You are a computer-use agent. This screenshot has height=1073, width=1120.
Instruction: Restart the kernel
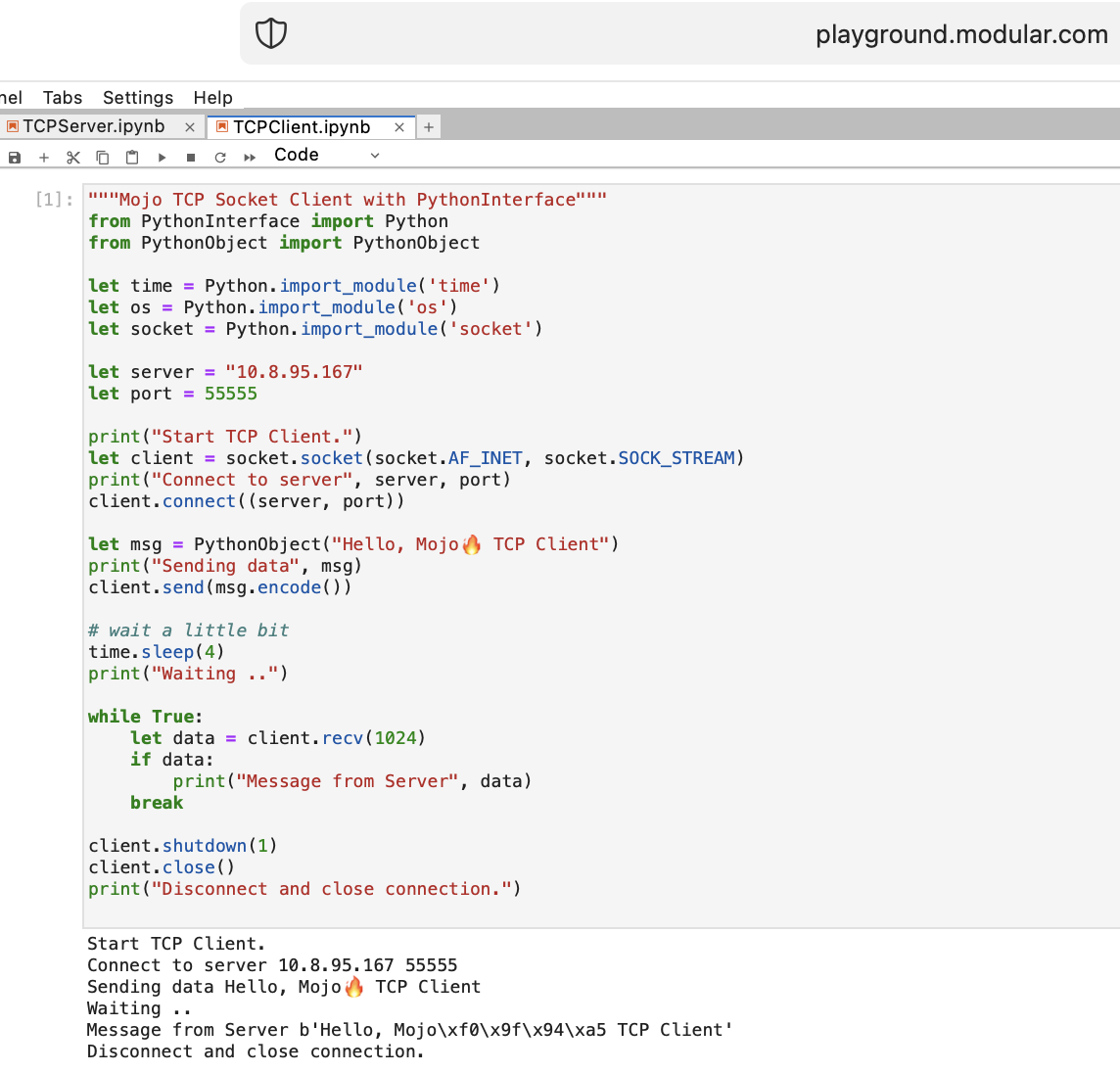point(220,157)
